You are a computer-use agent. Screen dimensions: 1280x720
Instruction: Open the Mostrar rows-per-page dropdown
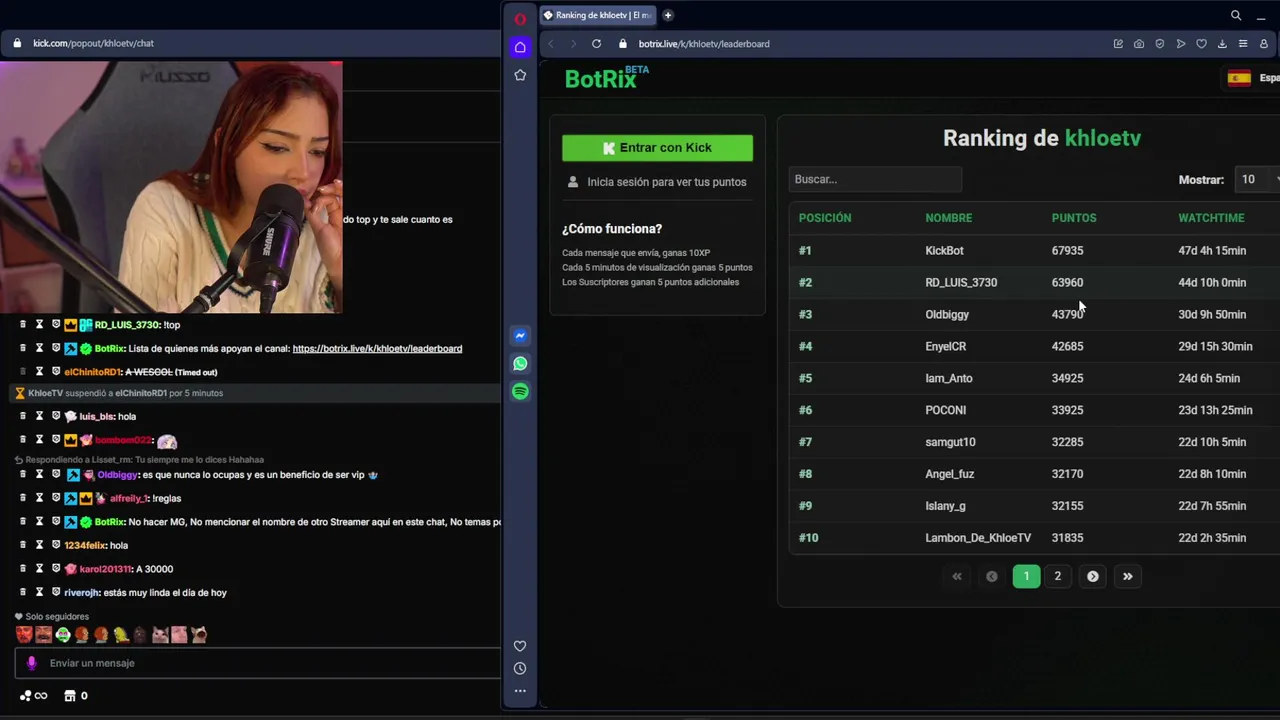[x=1258, y=179]
